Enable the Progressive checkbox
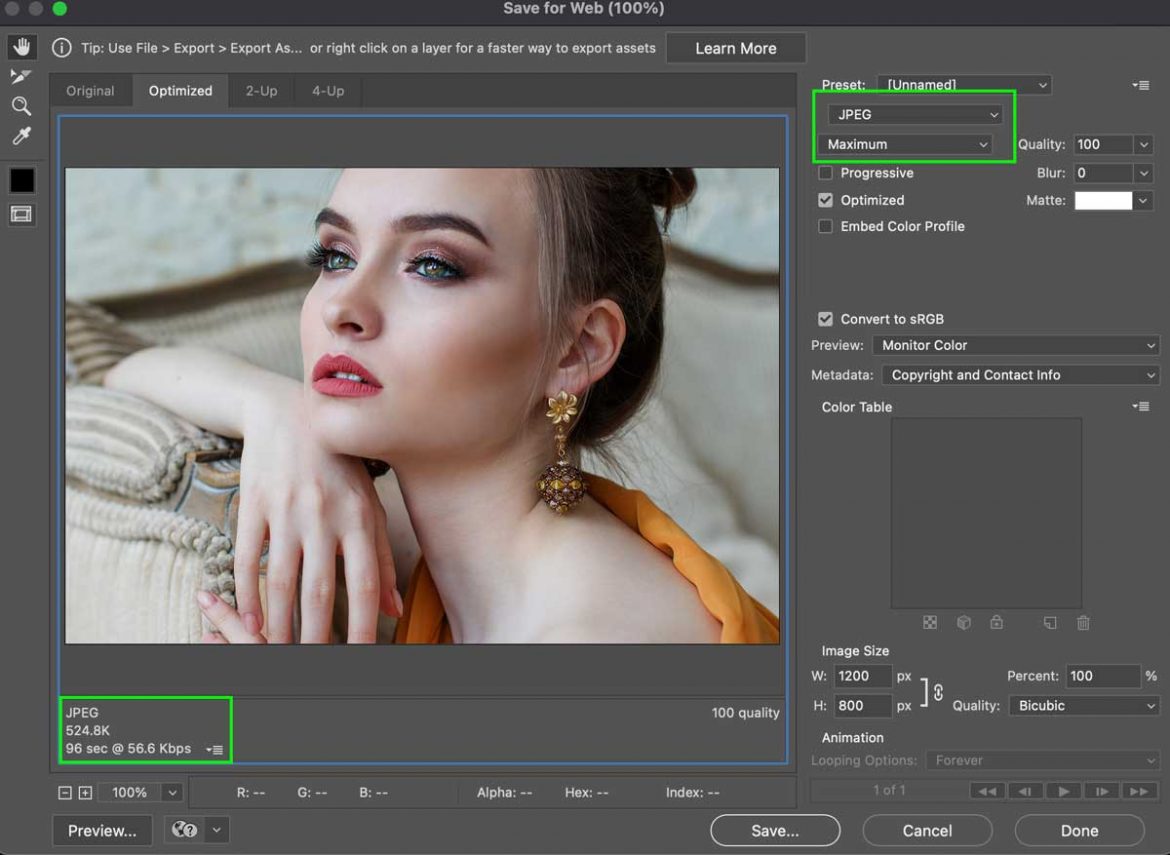The width and height of the screenshot is (1170, 855). 825,173
